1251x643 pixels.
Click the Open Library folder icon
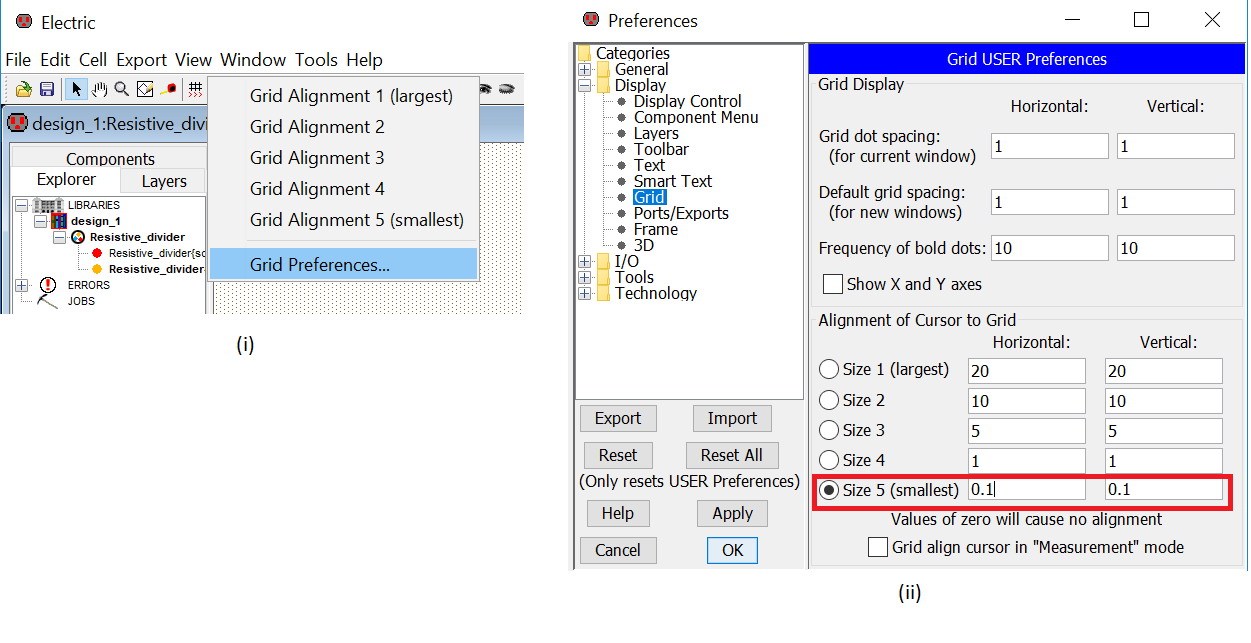click(23, 89)
